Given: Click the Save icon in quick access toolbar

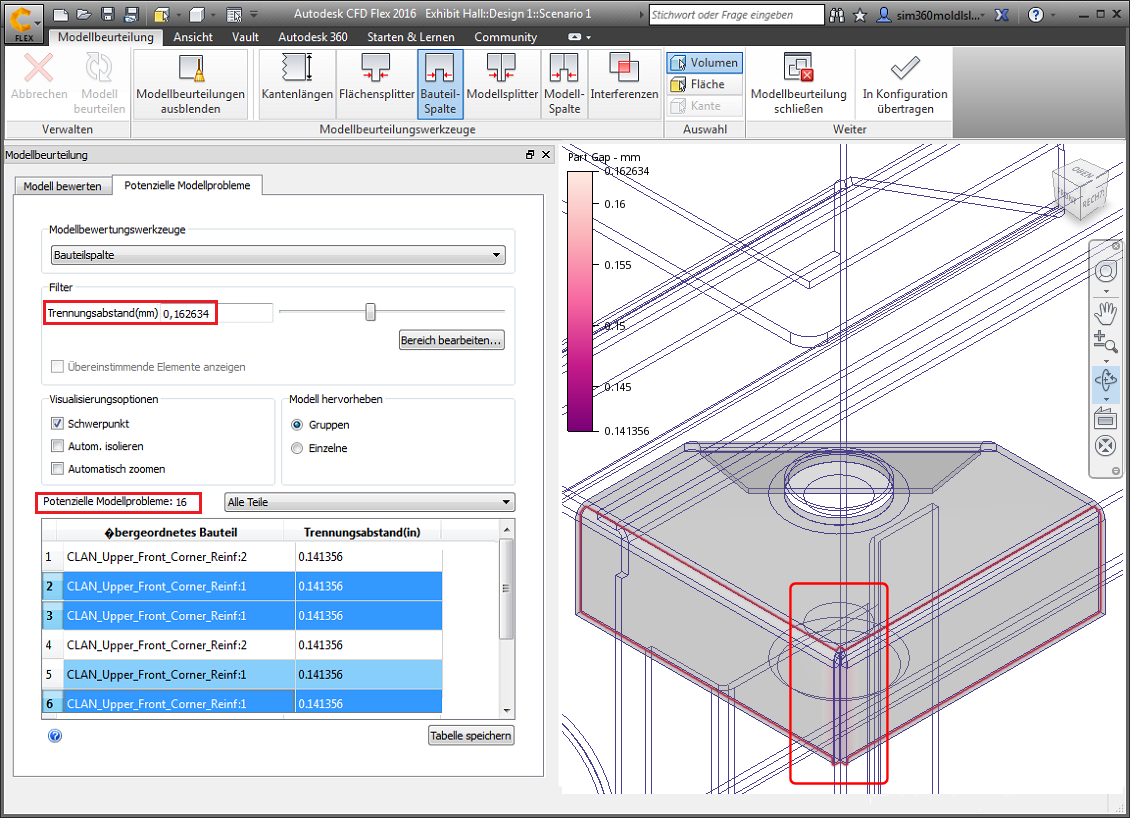Looking at the screenshot, I should pyautogui.click(x=108, y=14).
